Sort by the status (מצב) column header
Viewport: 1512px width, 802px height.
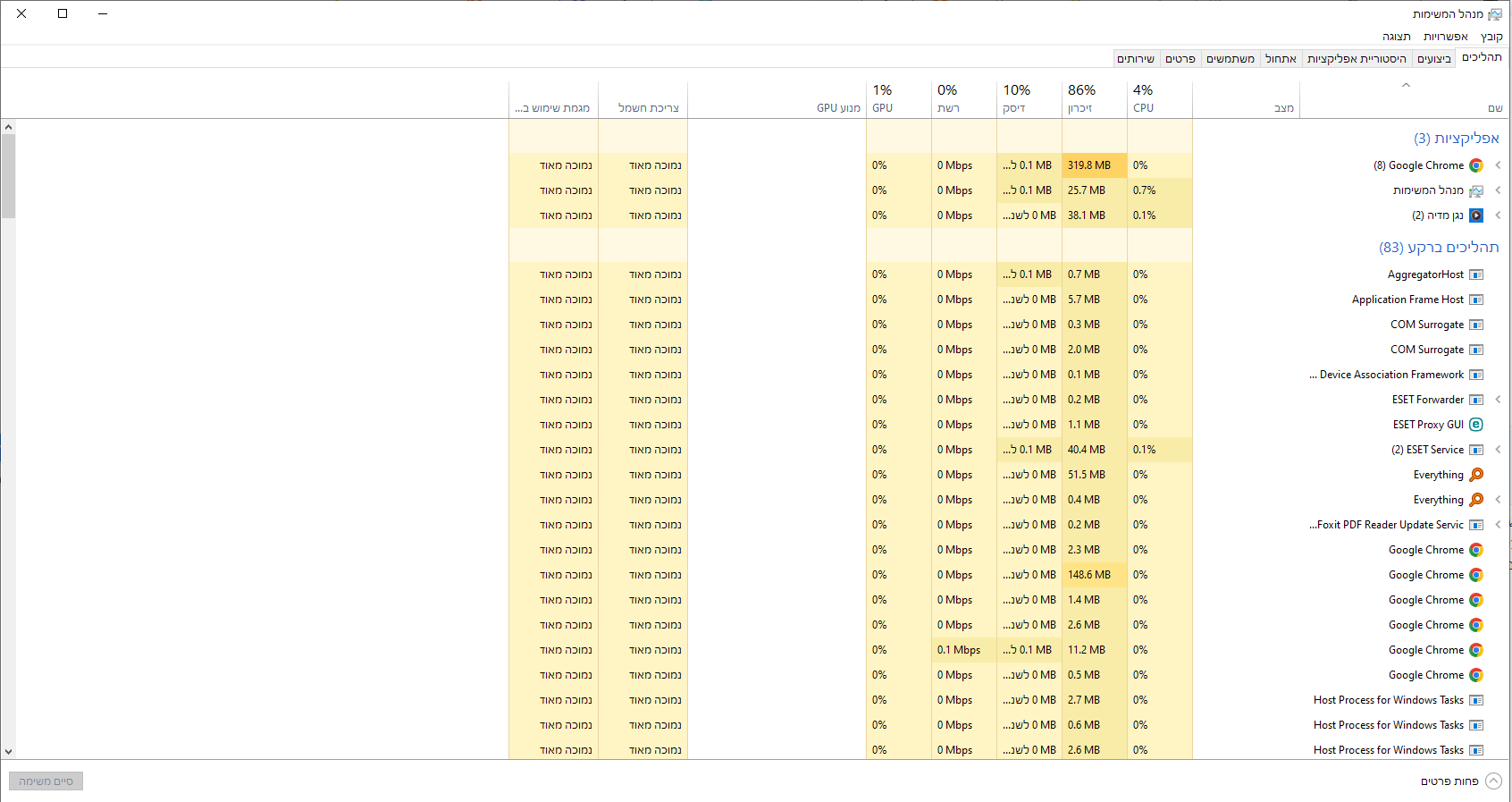[x=1247, y=99]
